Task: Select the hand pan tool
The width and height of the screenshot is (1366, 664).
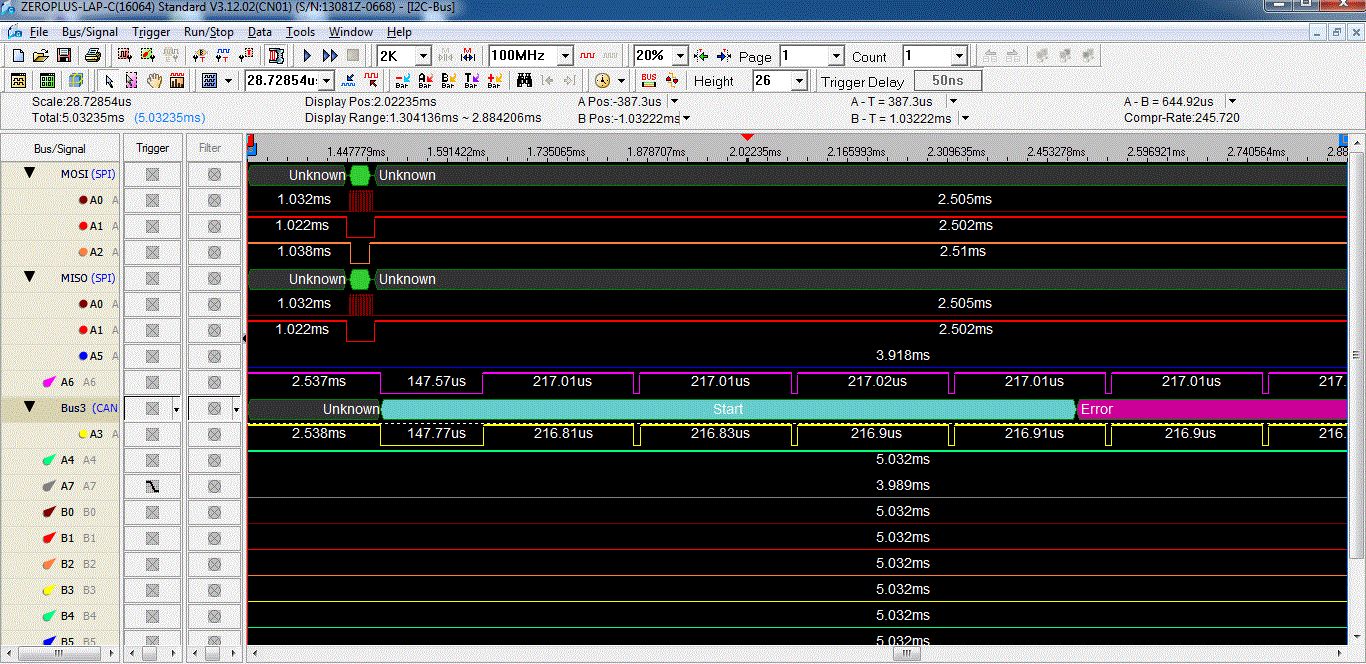Action: (154, 81)
